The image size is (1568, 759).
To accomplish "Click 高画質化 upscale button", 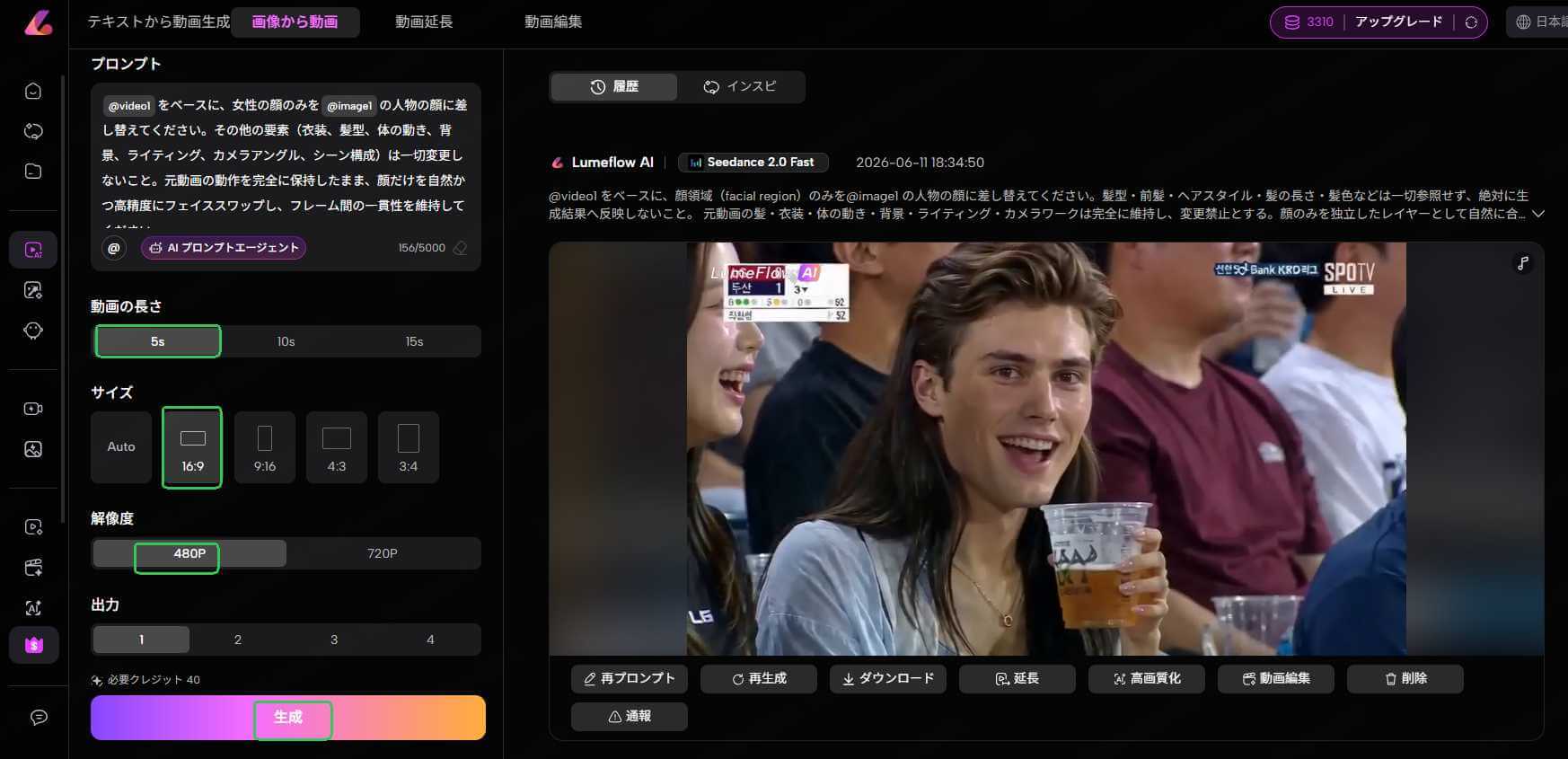I will coord(1147,678).
